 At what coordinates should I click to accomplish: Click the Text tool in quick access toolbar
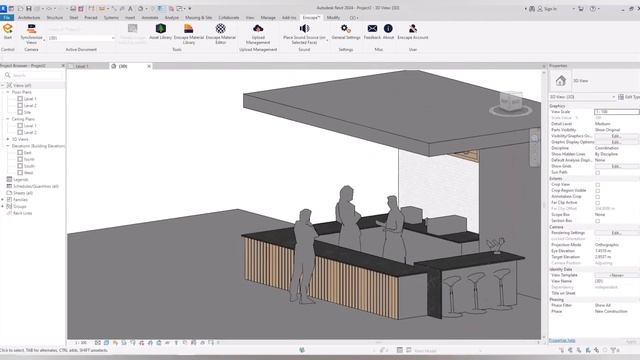[x=131, y=9]
